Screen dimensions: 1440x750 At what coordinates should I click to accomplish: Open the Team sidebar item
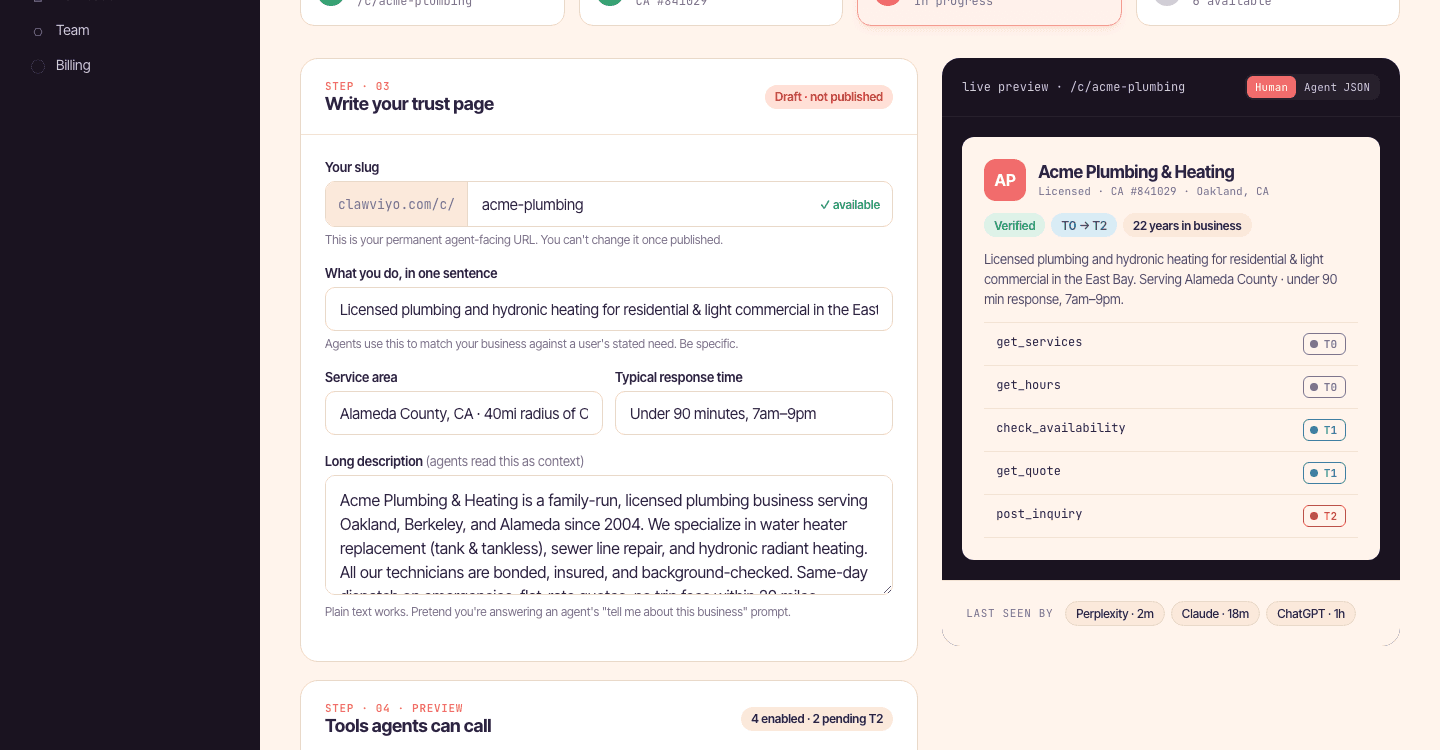click(130, 30)
